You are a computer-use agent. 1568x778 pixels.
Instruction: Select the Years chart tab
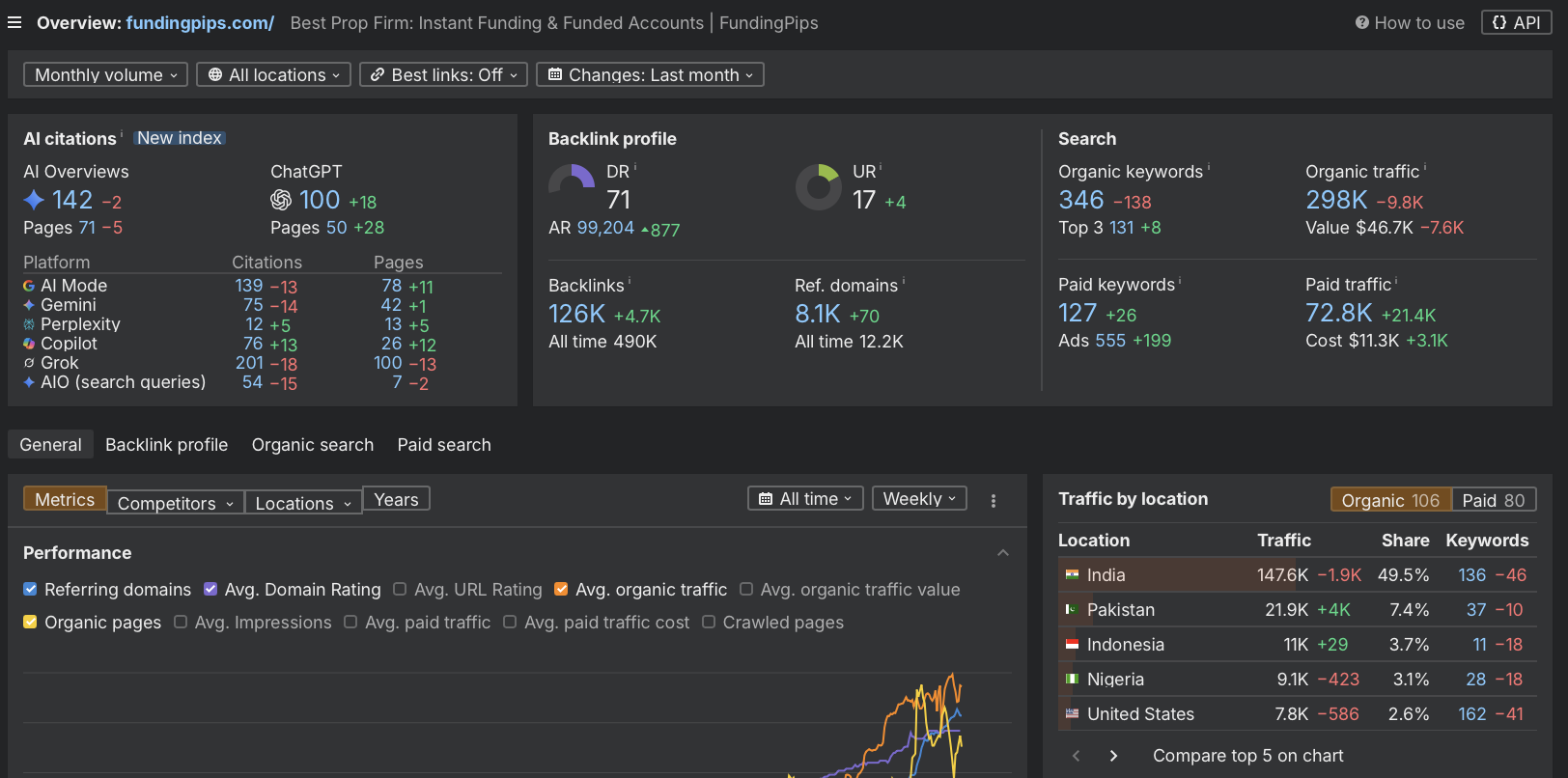pos(396,499)
